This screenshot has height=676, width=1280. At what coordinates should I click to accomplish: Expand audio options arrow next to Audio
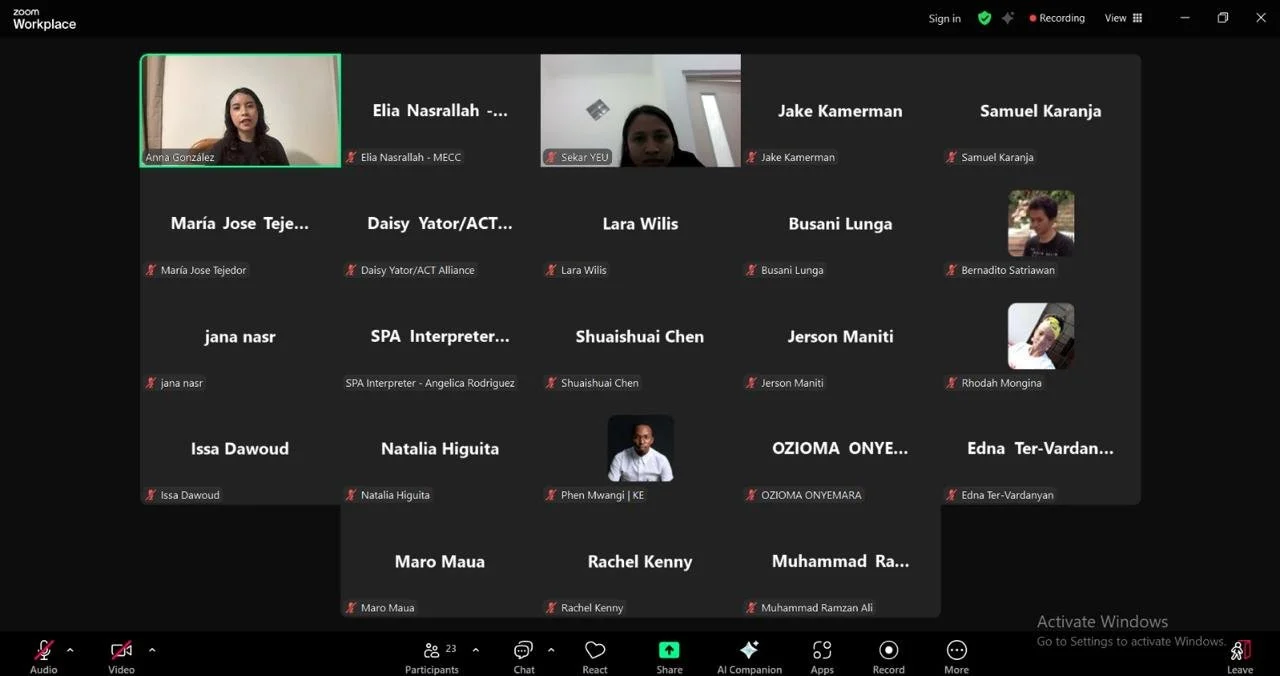70,650
